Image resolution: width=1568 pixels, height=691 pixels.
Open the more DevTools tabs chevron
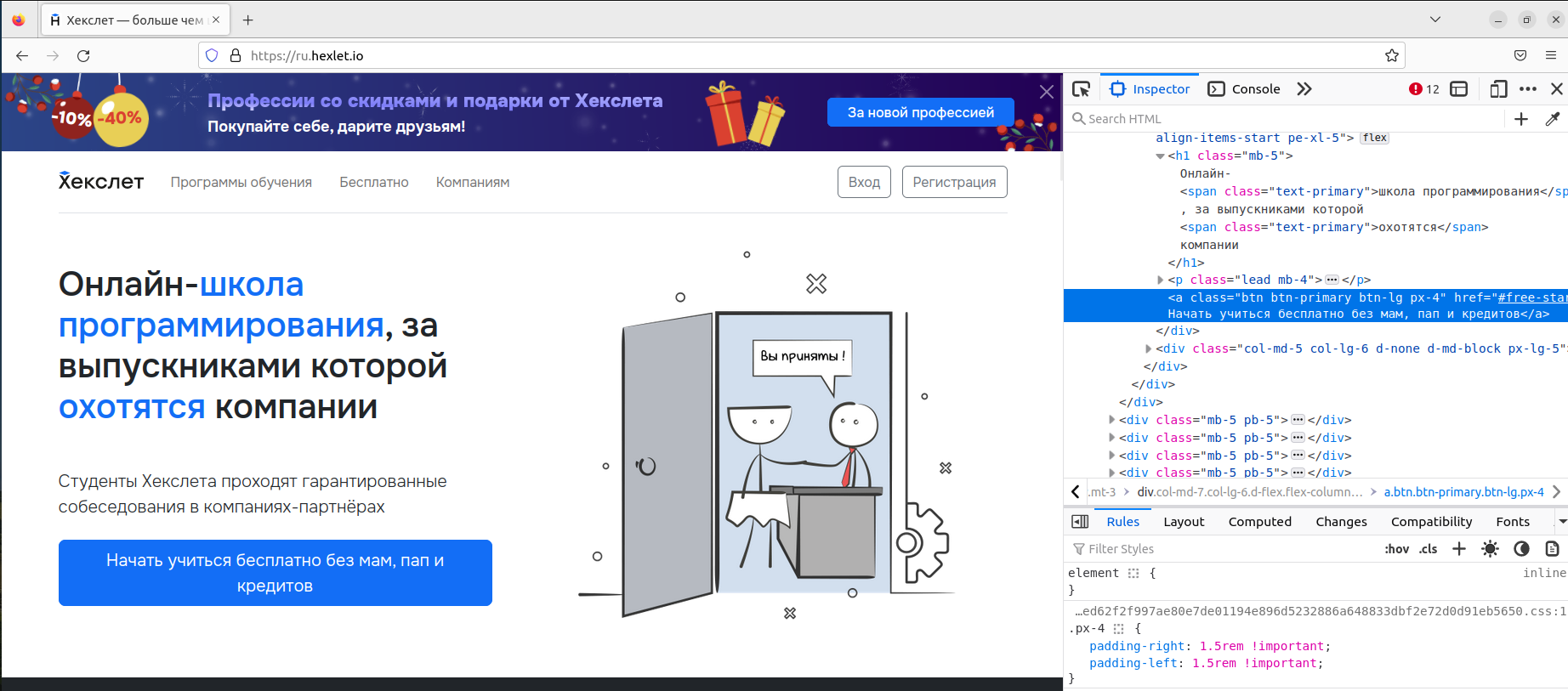tap(1304, 89)
